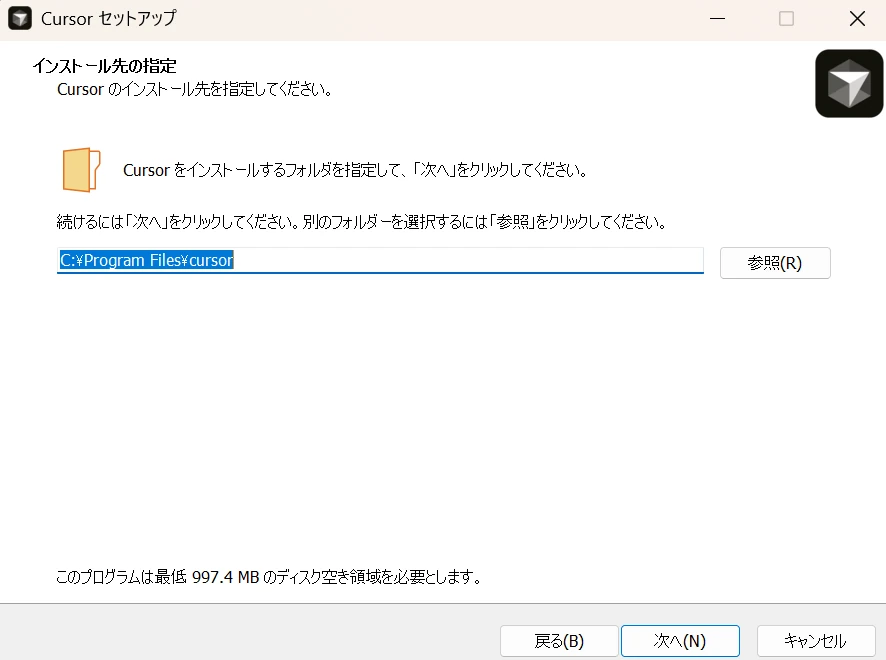
Task: Cancel setup with the キャンセル button
Action: click(816, 641)
